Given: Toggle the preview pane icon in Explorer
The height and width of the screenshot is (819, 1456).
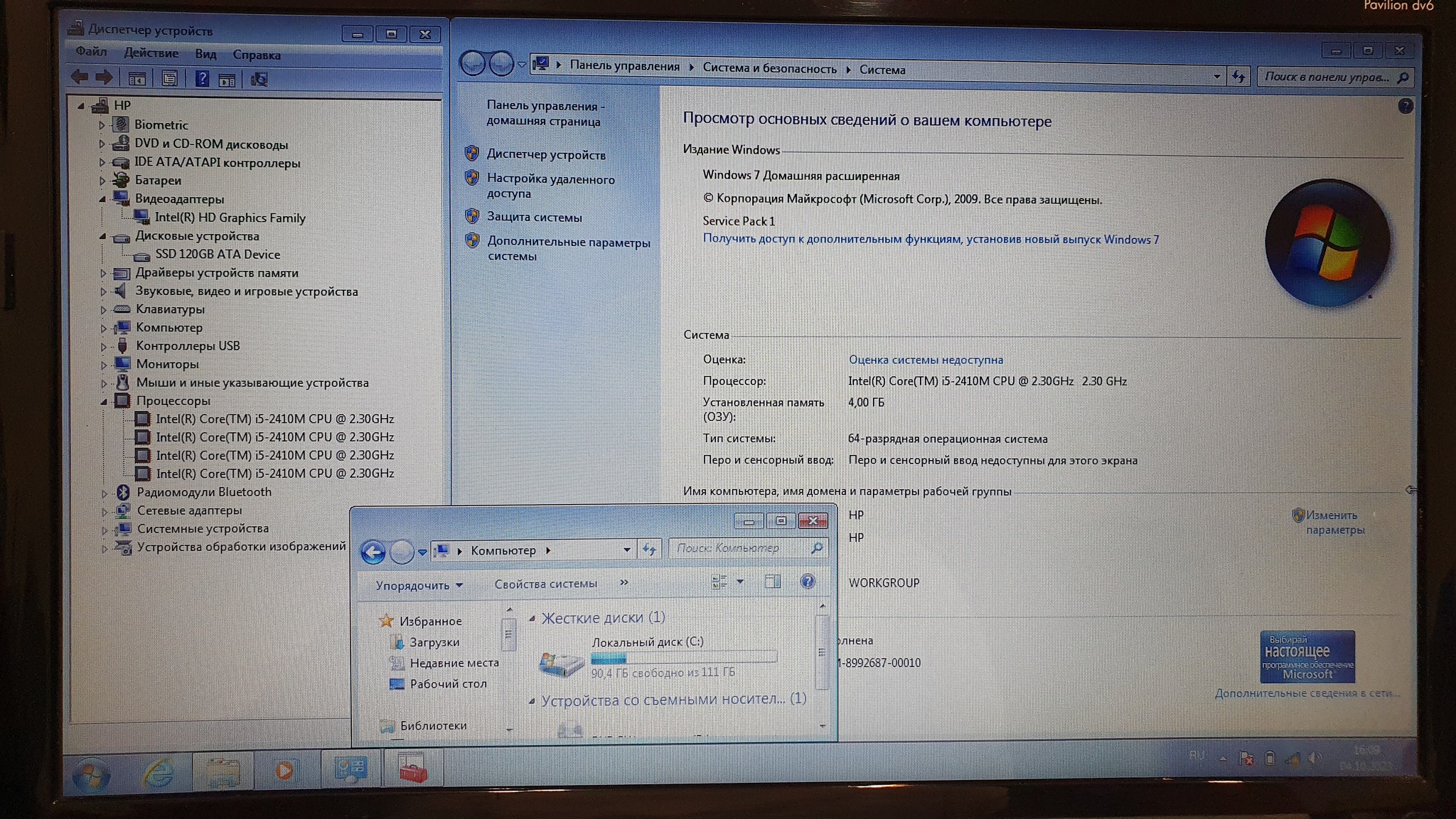Looking at the screenshot, I should click(x=772, y=582).
